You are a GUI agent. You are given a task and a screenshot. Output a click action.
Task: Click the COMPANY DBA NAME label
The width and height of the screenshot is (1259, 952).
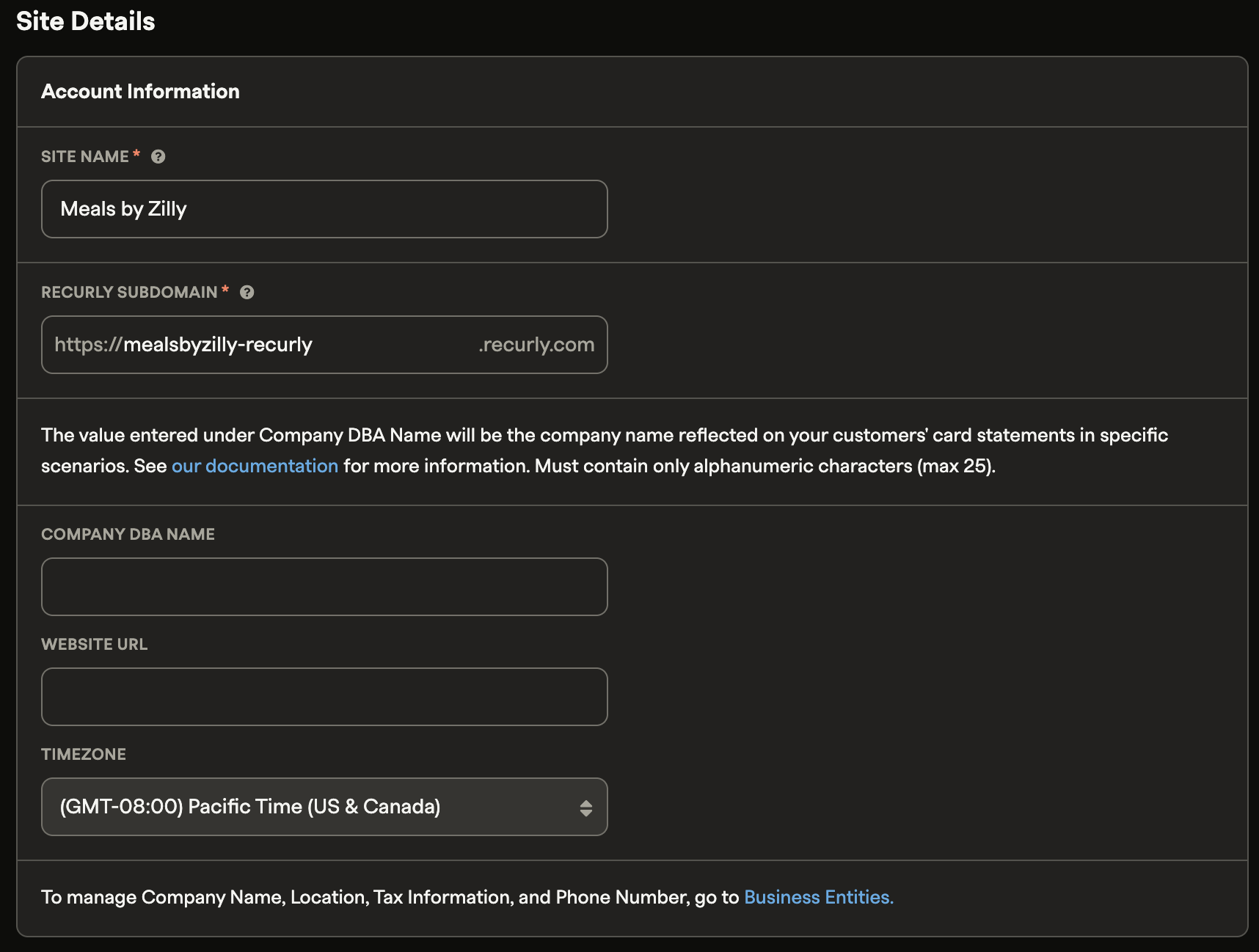pos(128,534)
